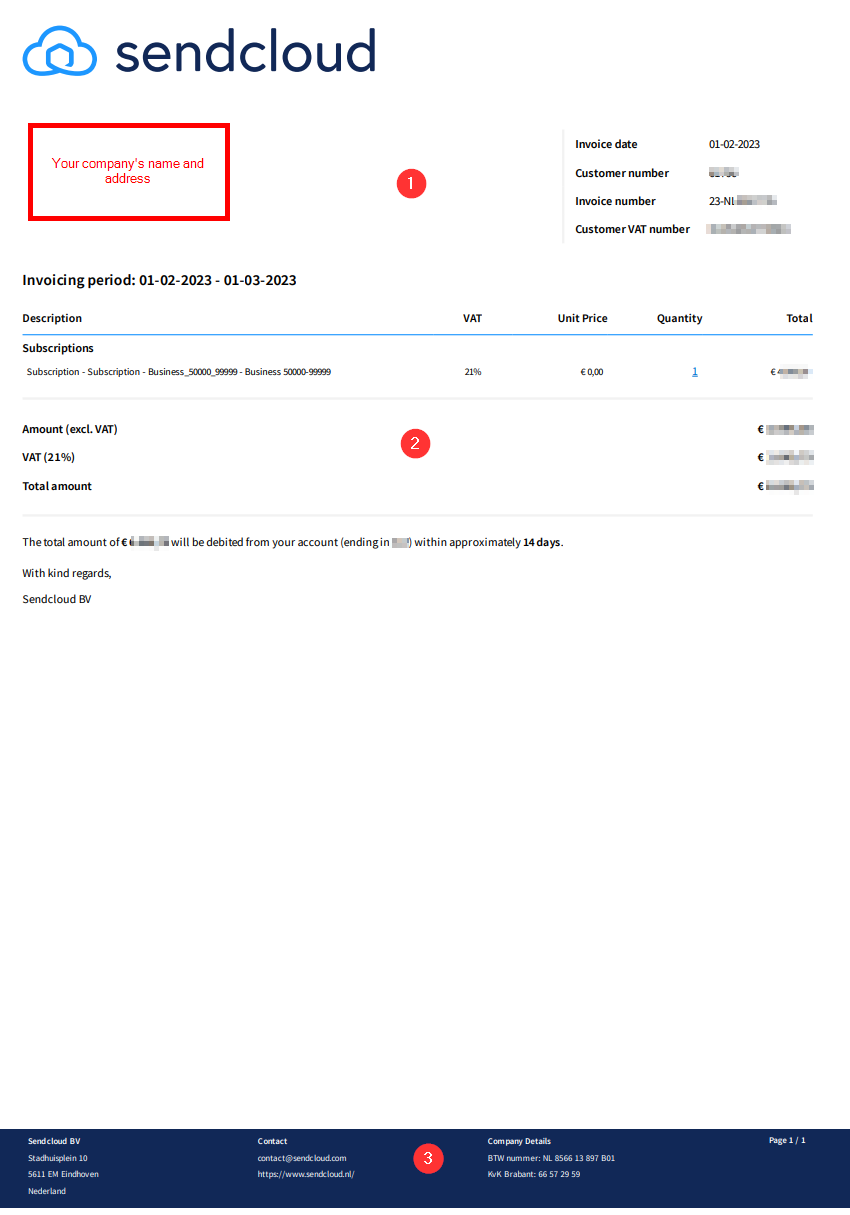Click the "Page 1 / 1" page indicator
This screenshot has width=850, height=1215.
coord(787,1140)
